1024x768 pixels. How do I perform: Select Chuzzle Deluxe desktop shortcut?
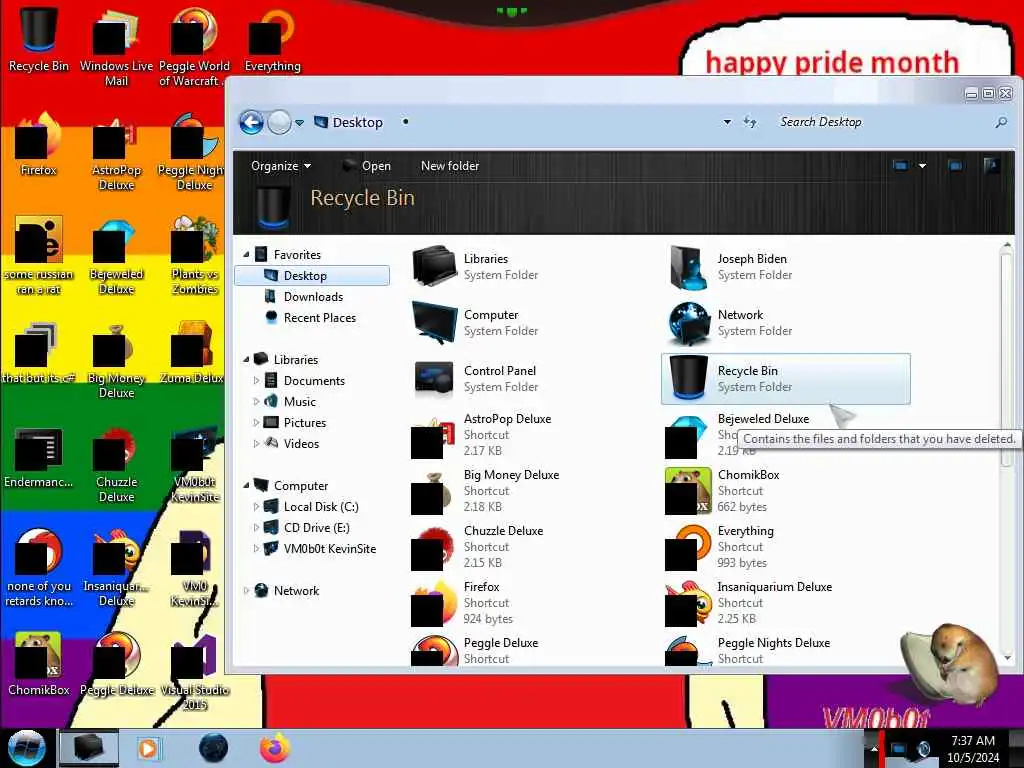[x=116, y=465]
